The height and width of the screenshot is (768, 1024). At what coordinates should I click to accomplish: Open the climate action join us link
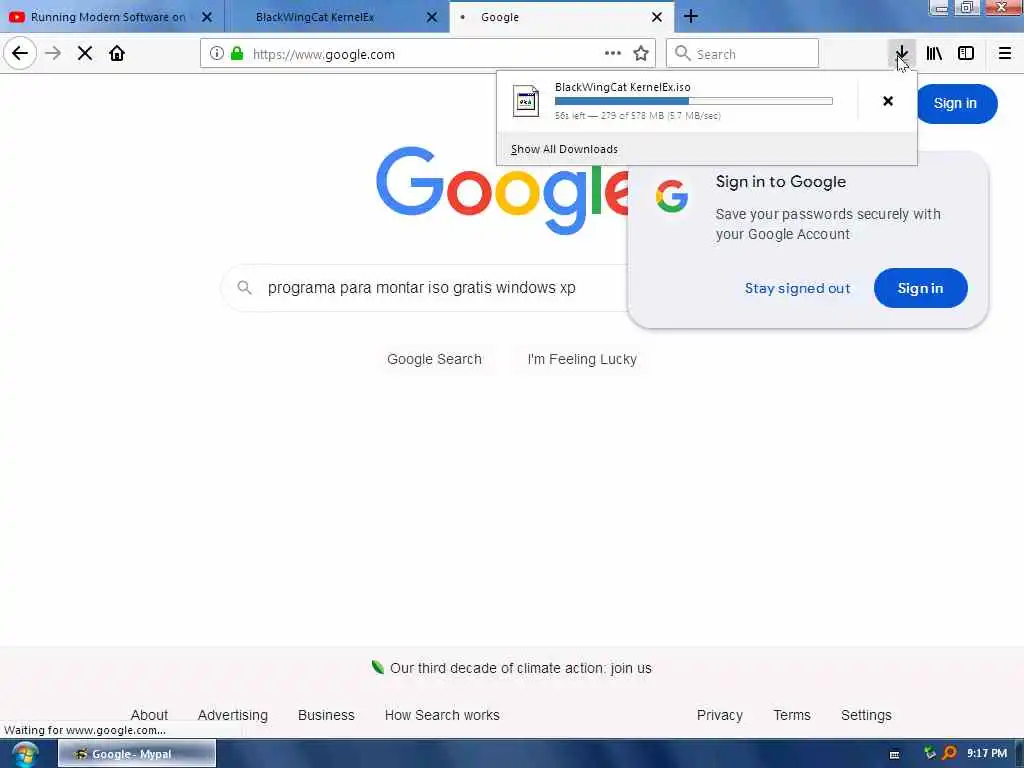click(520, 668)
